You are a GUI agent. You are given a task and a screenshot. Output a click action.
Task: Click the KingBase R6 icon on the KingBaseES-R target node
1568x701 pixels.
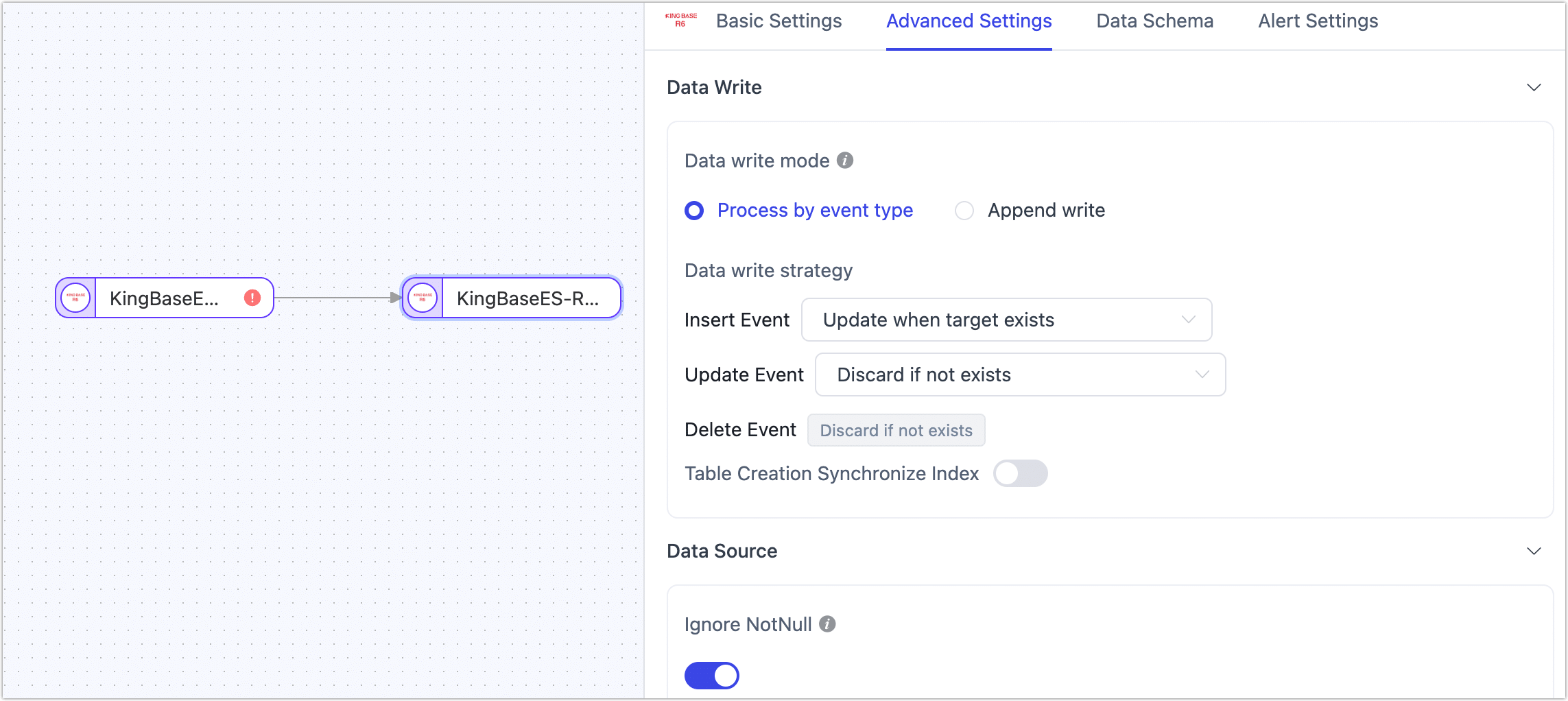tap(423, 298)
